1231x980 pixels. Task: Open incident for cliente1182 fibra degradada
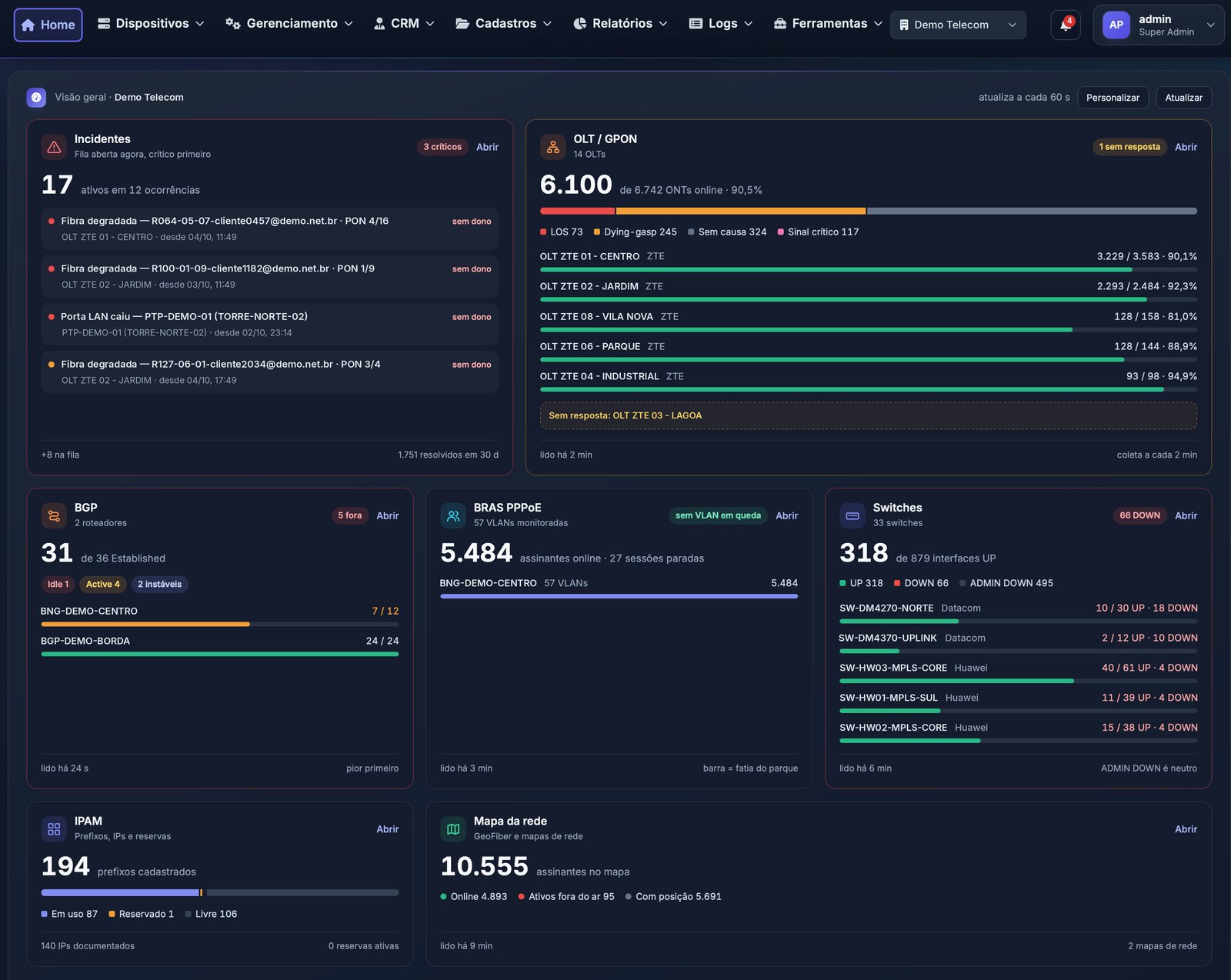[x=269, y=276]
